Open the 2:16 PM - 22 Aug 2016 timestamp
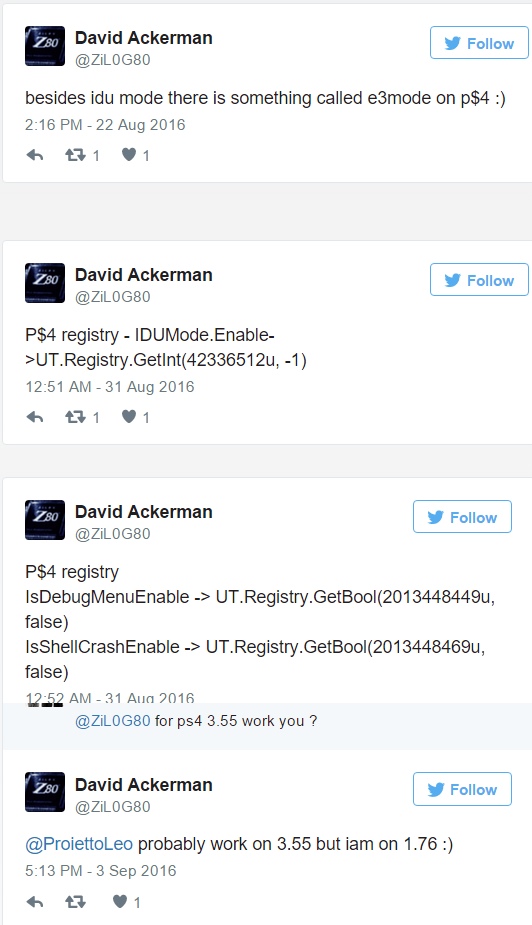This screenshot has width=532, height=925. pos(105,125)
